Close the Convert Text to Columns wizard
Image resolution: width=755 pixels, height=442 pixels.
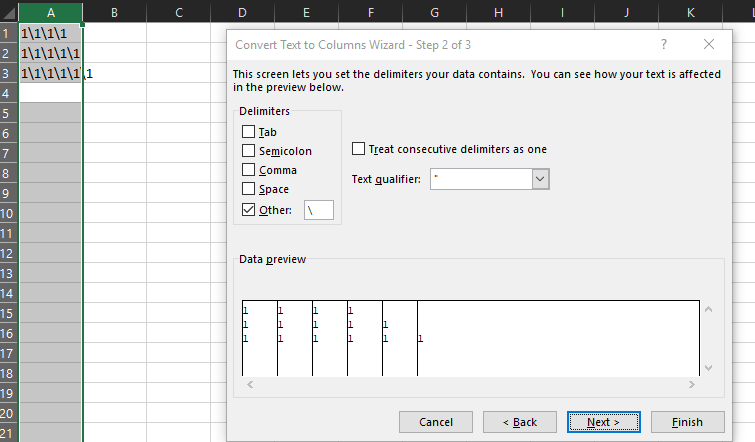tap(709, 45)
